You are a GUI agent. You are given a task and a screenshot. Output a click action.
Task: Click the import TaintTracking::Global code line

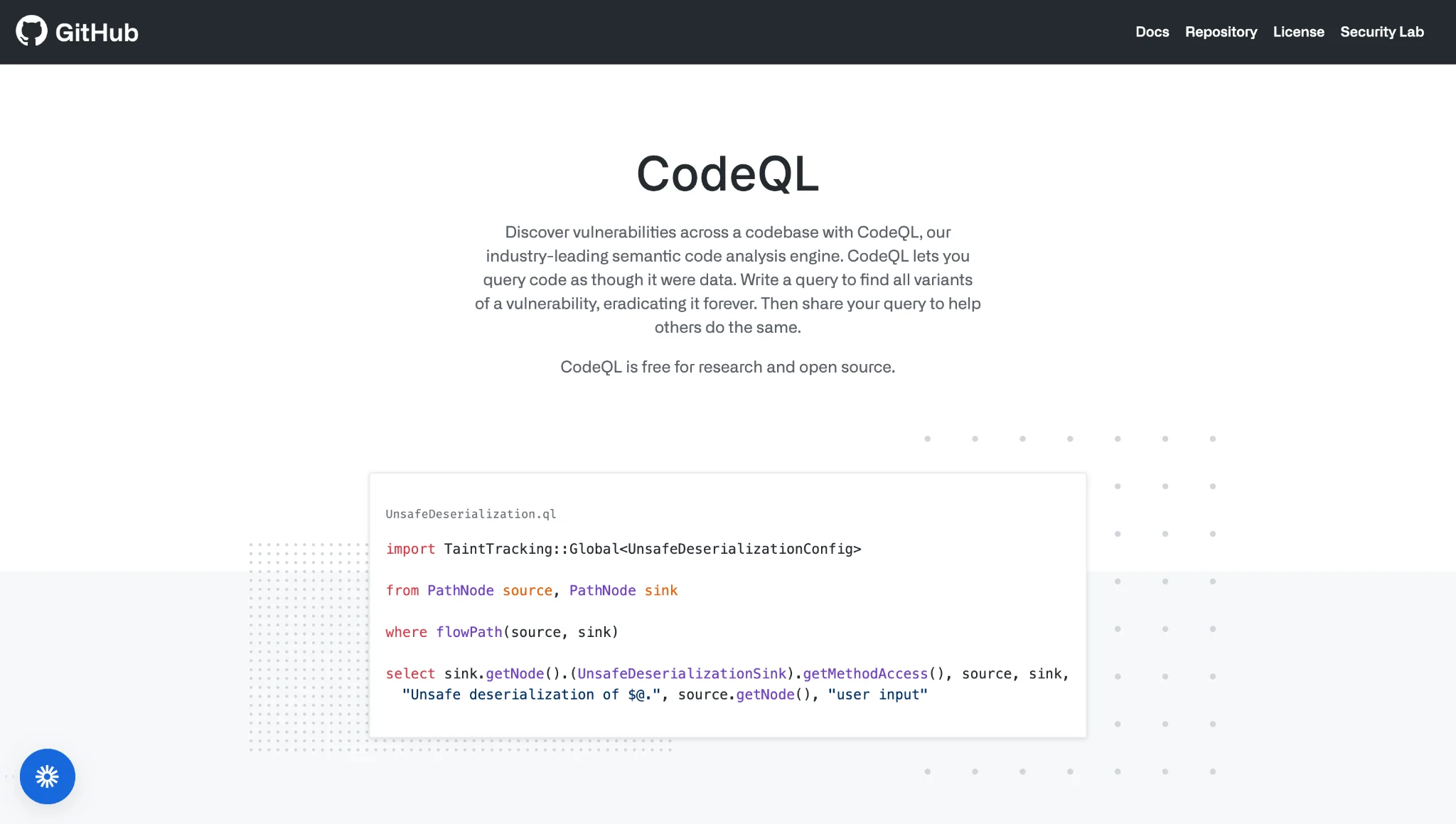point(623,549)
